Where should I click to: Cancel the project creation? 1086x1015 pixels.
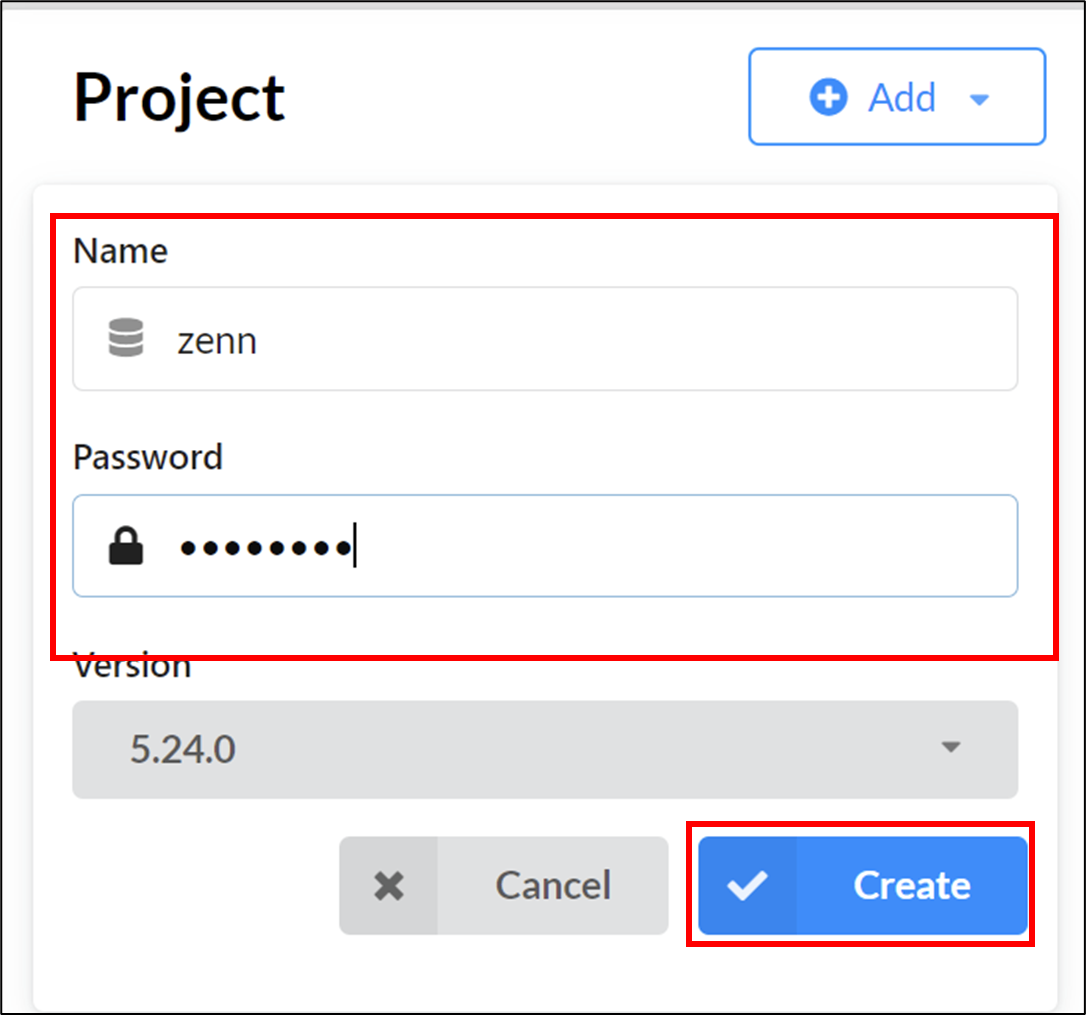point(504,885)
